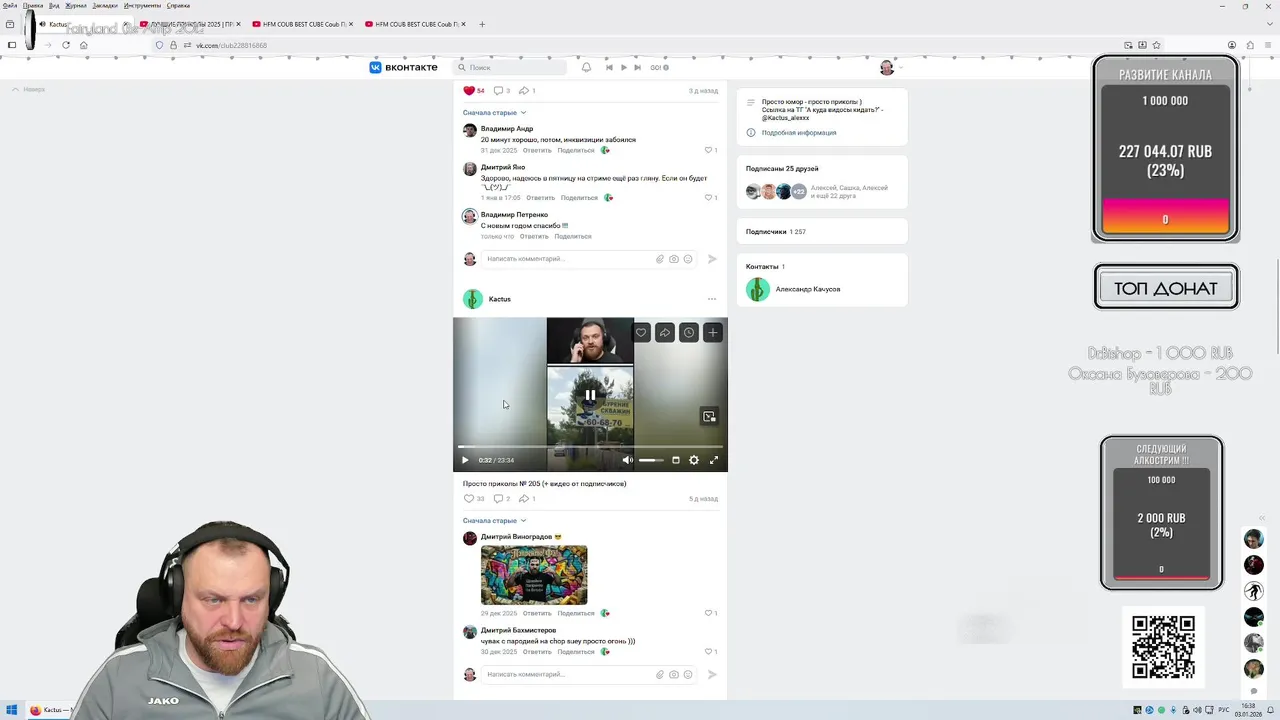This screenshot has width=1280, height=720.
Task: Like the Просто приколы № 205 post
Action: [474, 499]
